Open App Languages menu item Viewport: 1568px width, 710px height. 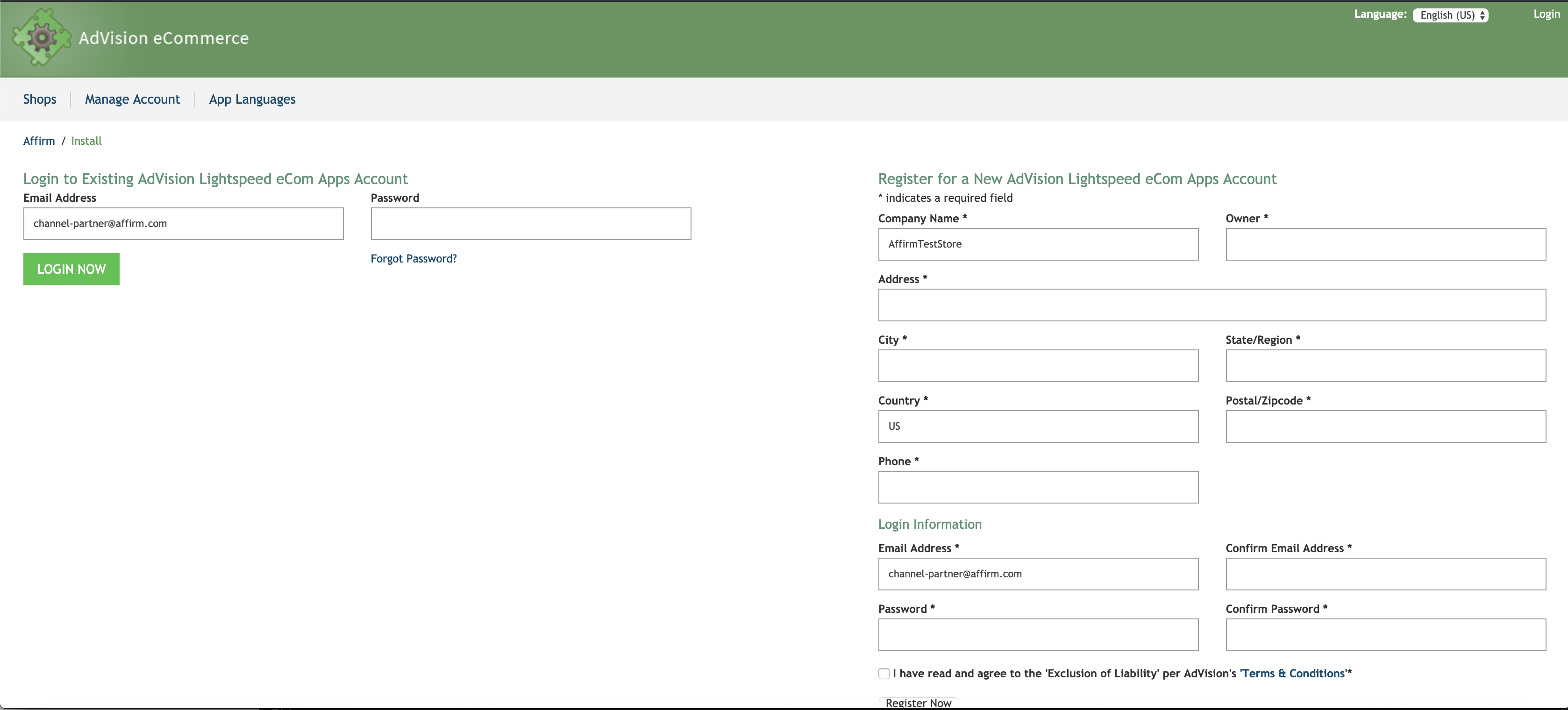point(252,99)
